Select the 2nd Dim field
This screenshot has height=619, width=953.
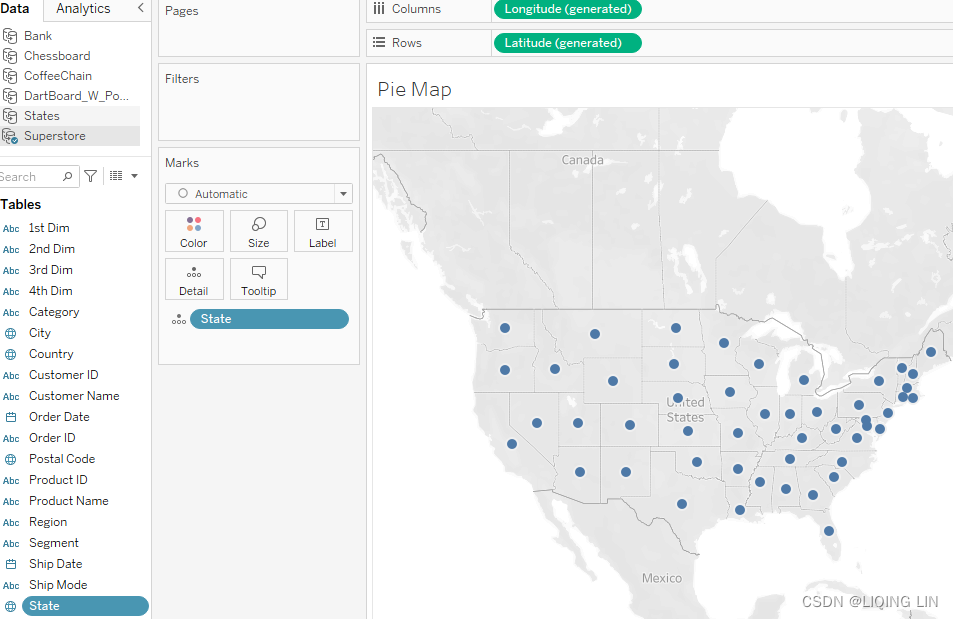click(52, 249)
